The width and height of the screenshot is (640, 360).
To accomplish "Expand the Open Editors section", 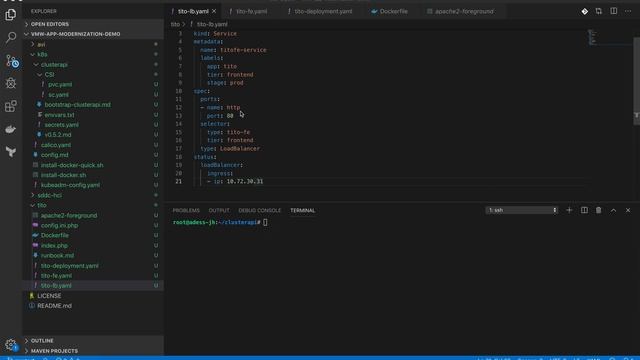I will (x=93, y=24).
